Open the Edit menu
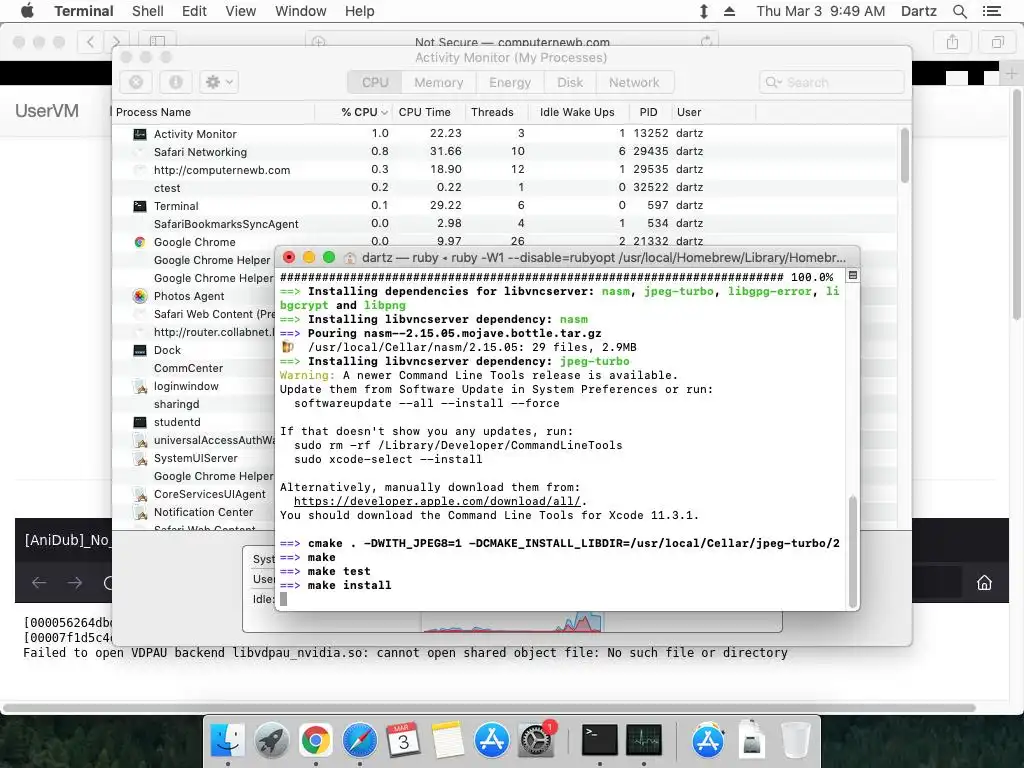This screenshot has height=768, width=1024. coord(194,11)
